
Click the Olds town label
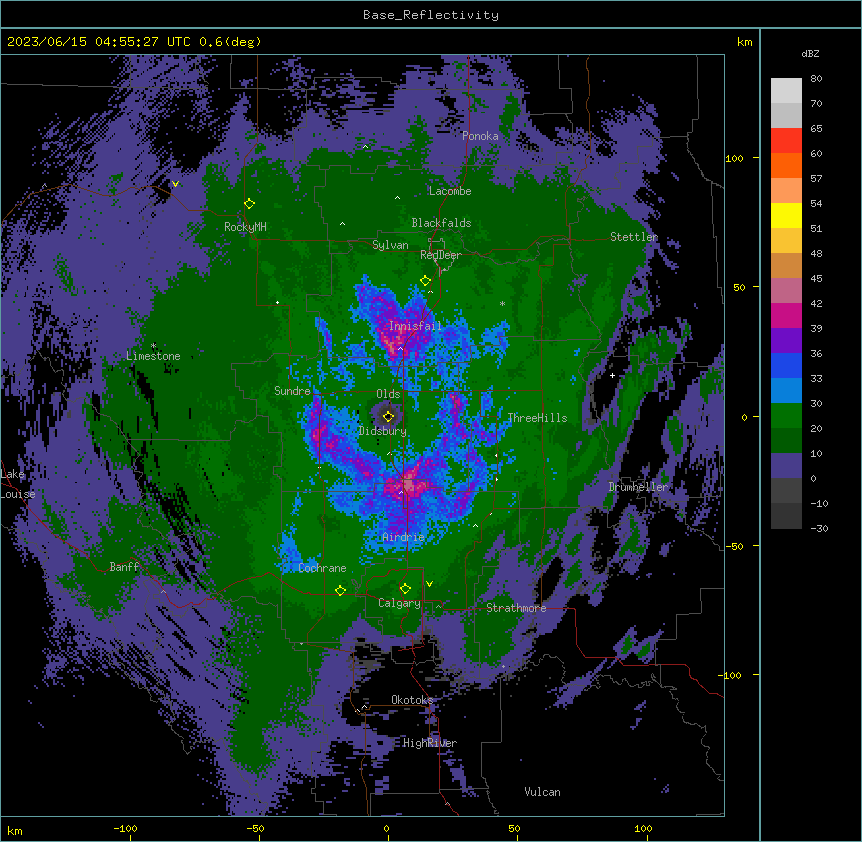(x=388, y=394)
